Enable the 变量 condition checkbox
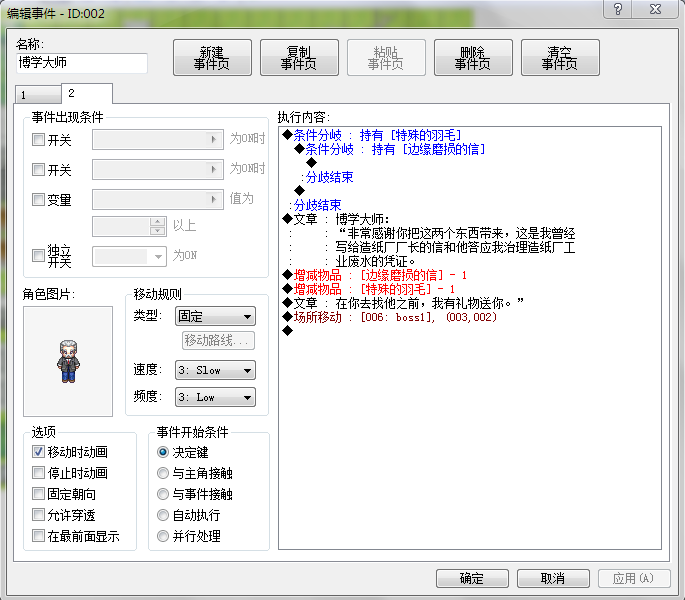The width and height of the screenshot is (685, 600). click(38, 200)
